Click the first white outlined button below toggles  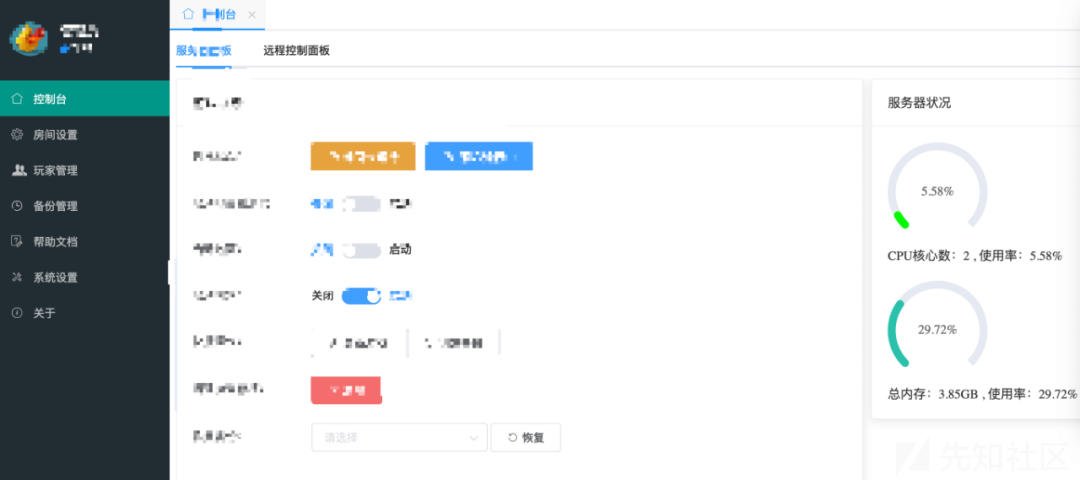click(358, 342)
